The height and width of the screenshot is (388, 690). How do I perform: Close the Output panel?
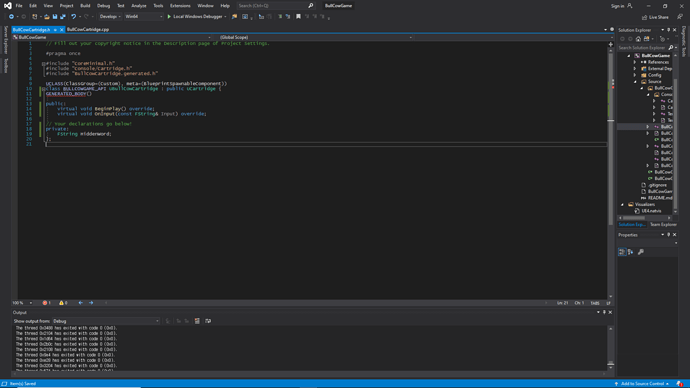pos(610,312)
